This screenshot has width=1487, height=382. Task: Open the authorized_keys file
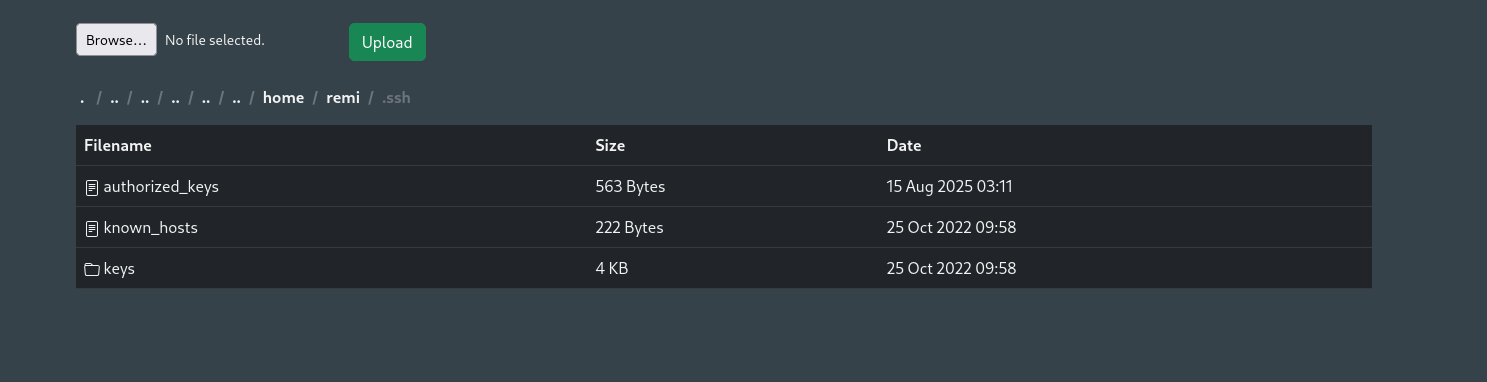coord(161,186)
